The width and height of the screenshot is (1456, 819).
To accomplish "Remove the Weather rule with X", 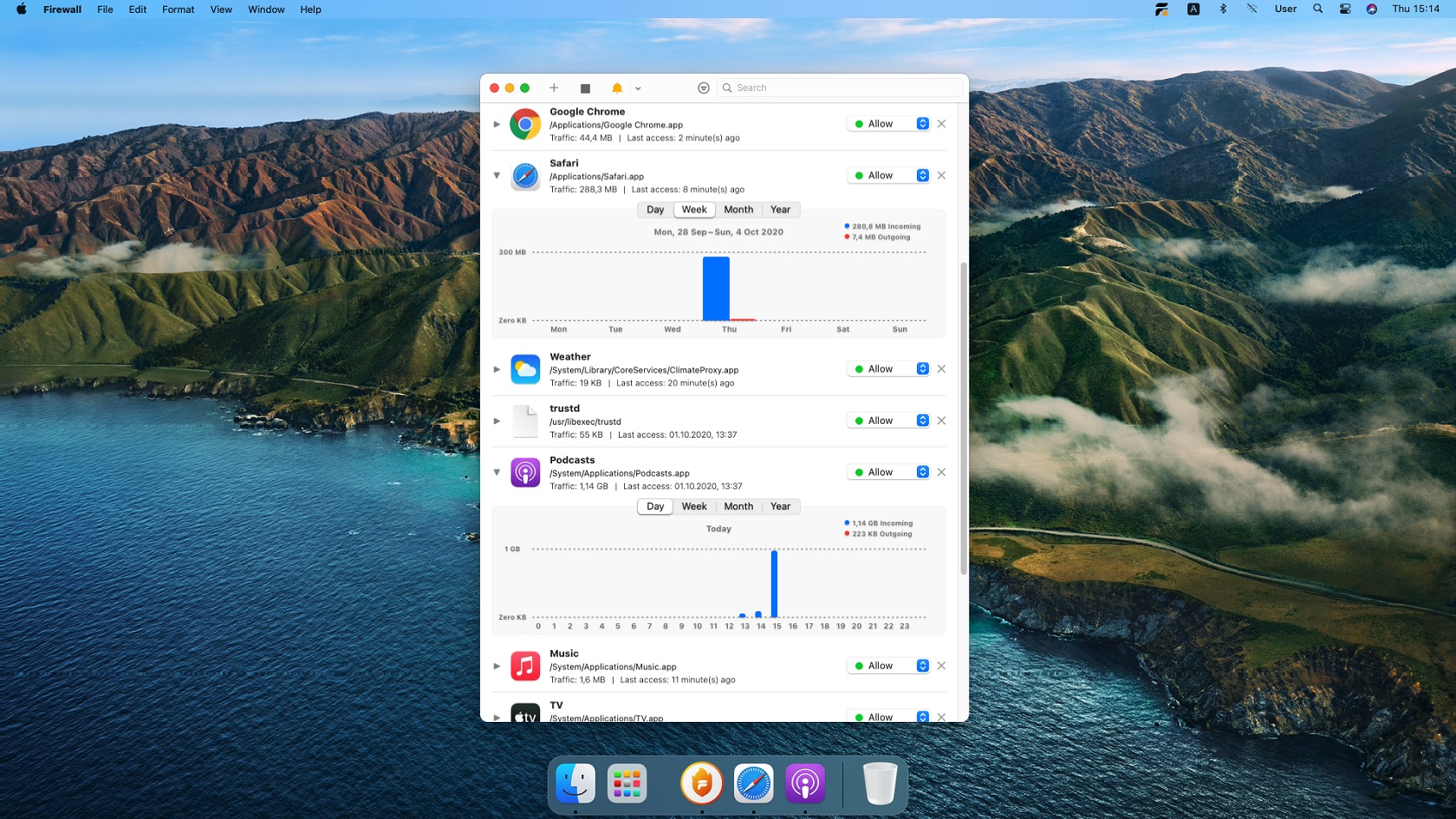I will click(941, 369).
